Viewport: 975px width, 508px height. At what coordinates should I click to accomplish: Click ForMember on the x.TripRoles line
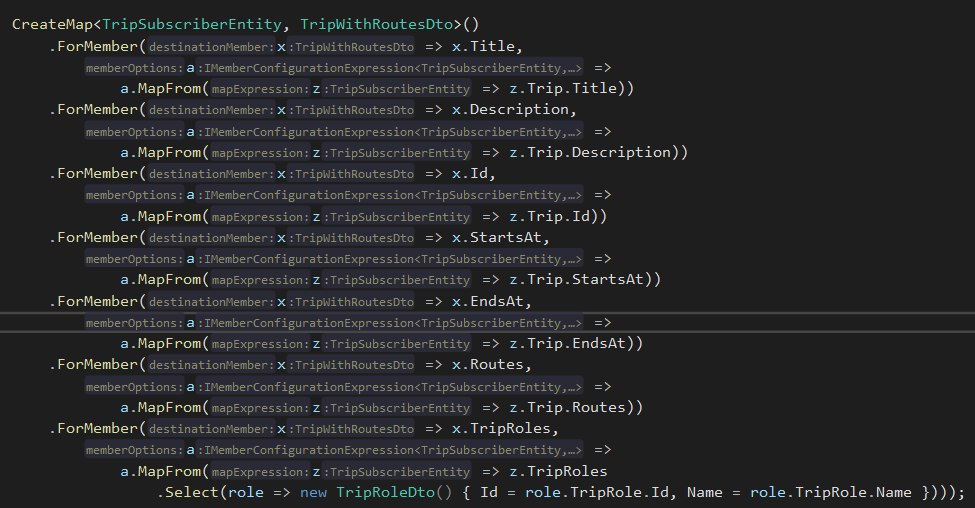(98, 428)
